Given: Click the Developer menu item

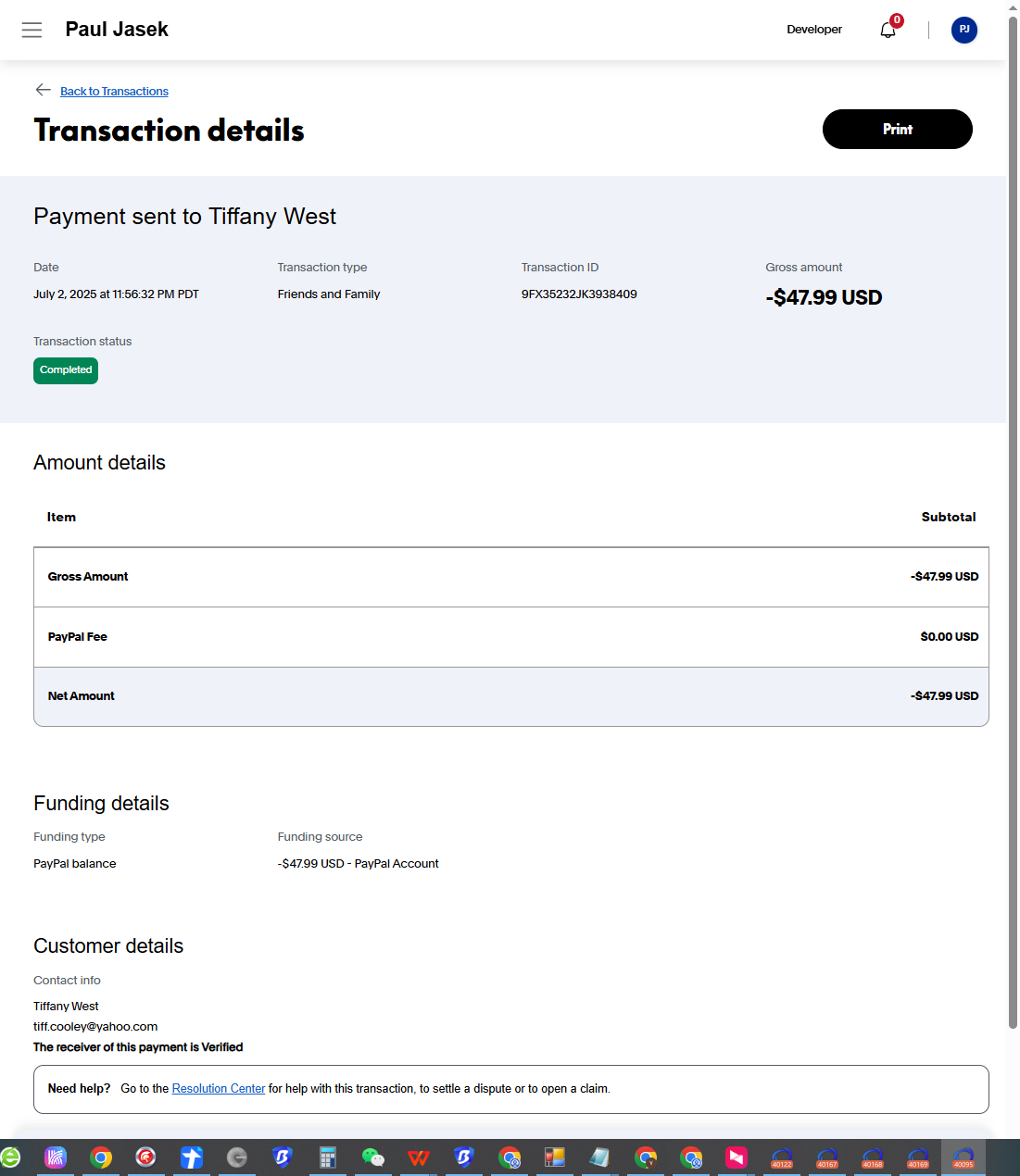Looking at the screenshot, I should click(x=814, y=30).
